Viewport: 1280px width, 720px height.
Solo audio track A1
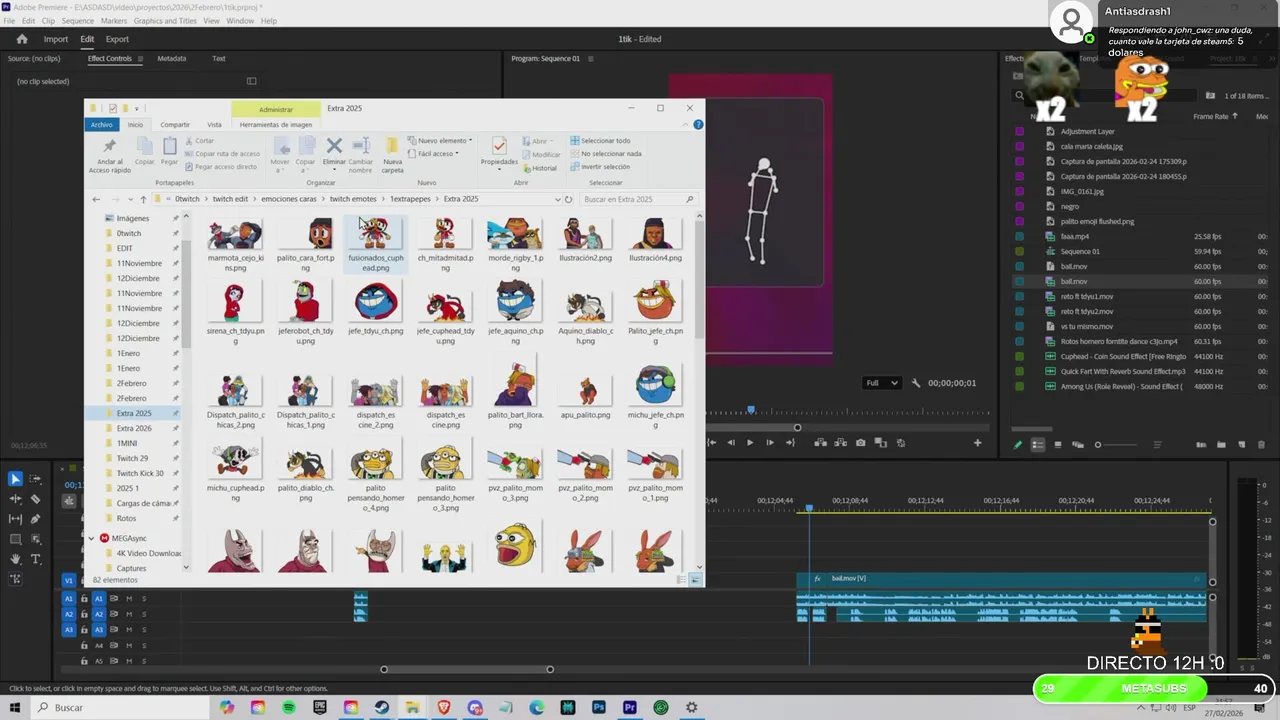tap(144, 598)
